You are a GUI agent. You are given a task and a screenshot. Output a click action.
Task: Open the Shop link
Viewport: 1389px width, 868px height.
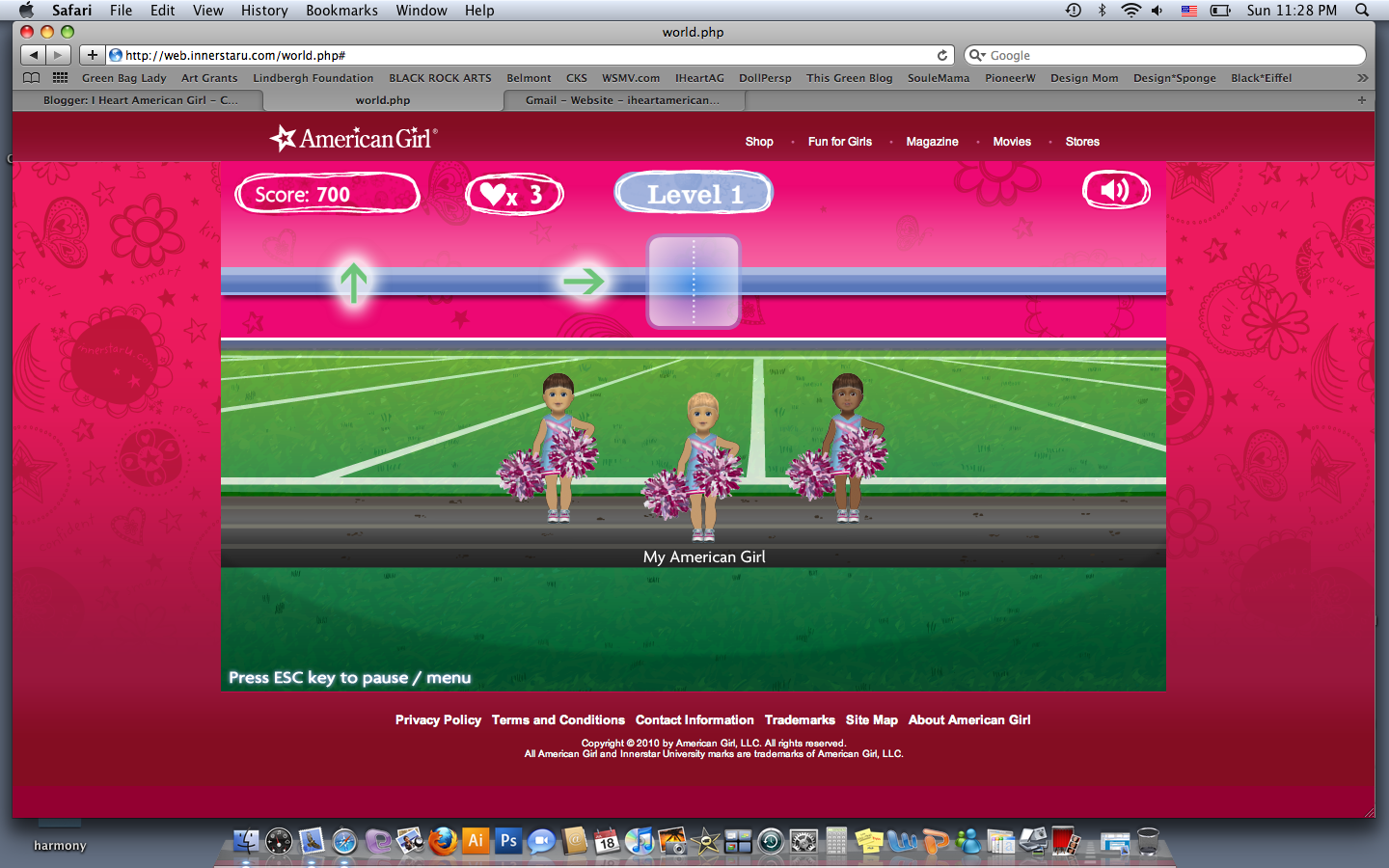click(x=759, y=142)
